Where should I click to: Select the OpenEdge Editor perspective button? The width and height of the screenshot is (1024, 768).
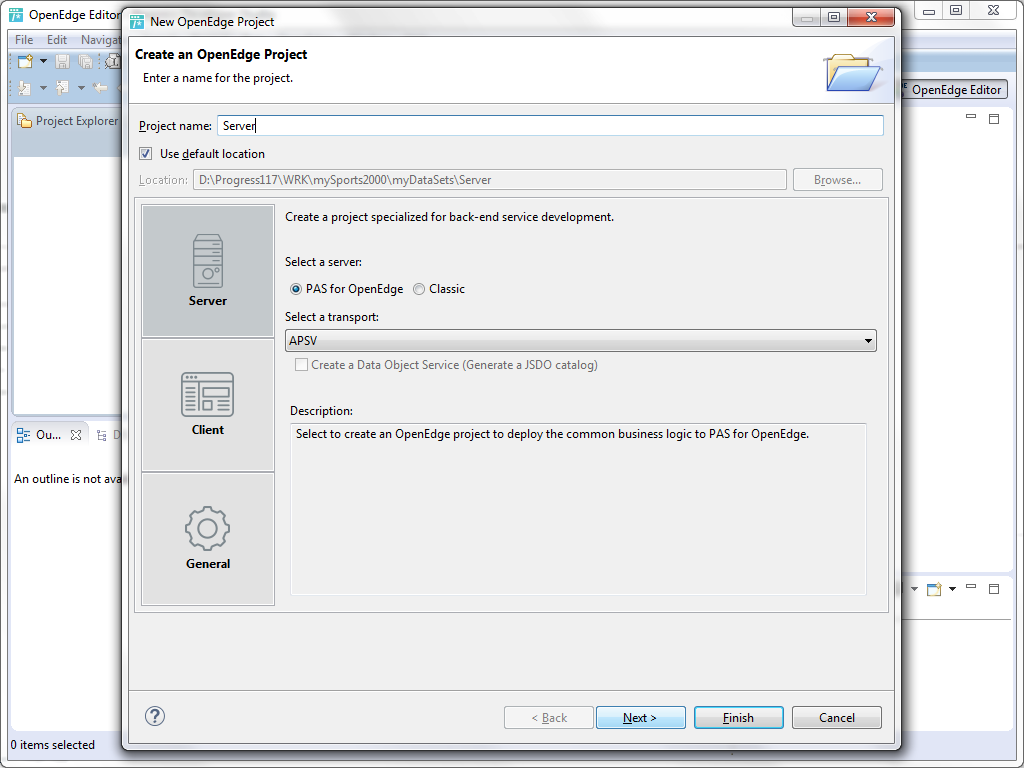pos(955,90)
